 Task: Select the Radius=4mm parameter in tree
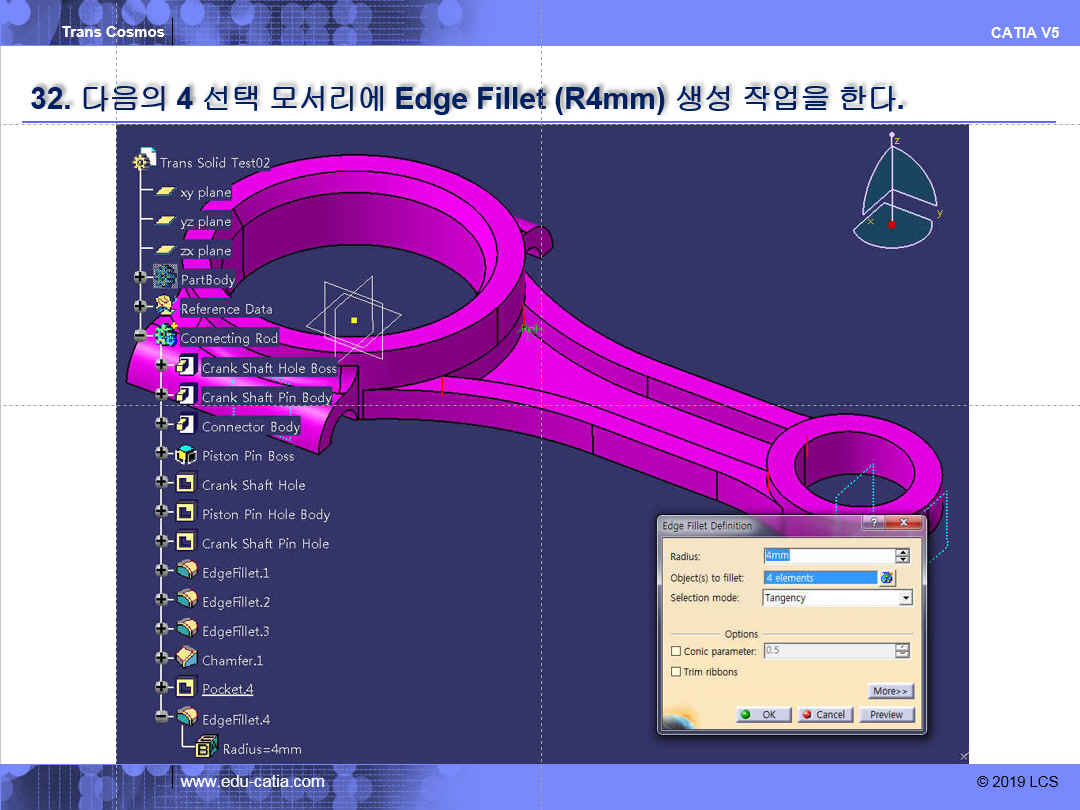(261, 748)
